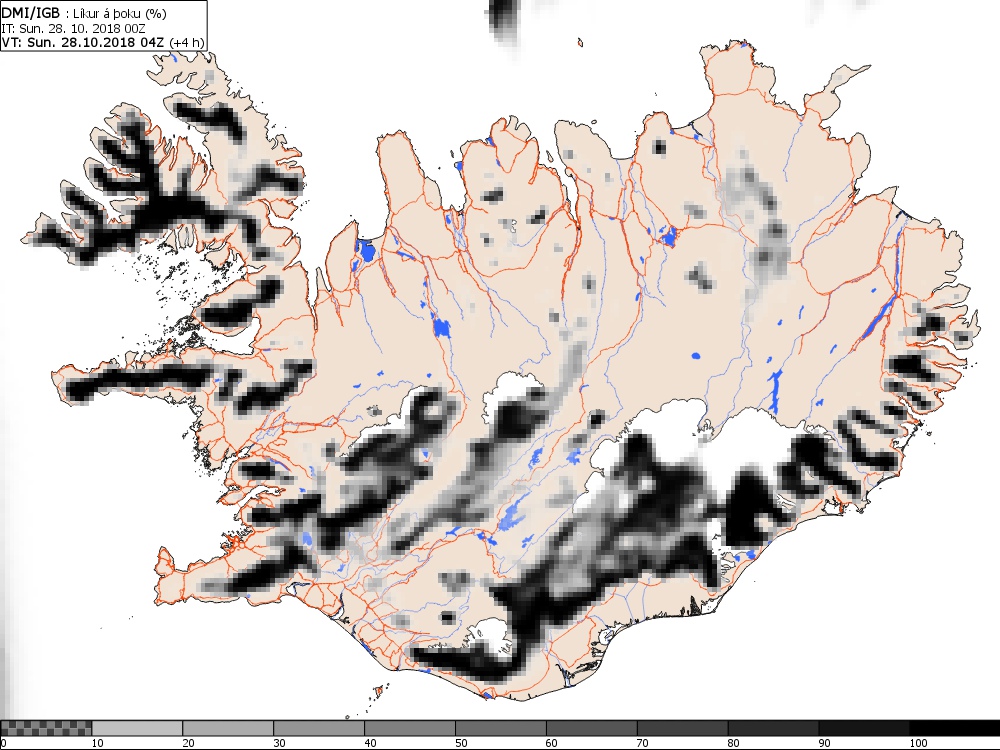Click the Vestmannaeyjar islands off the south coast

[380, 691]
